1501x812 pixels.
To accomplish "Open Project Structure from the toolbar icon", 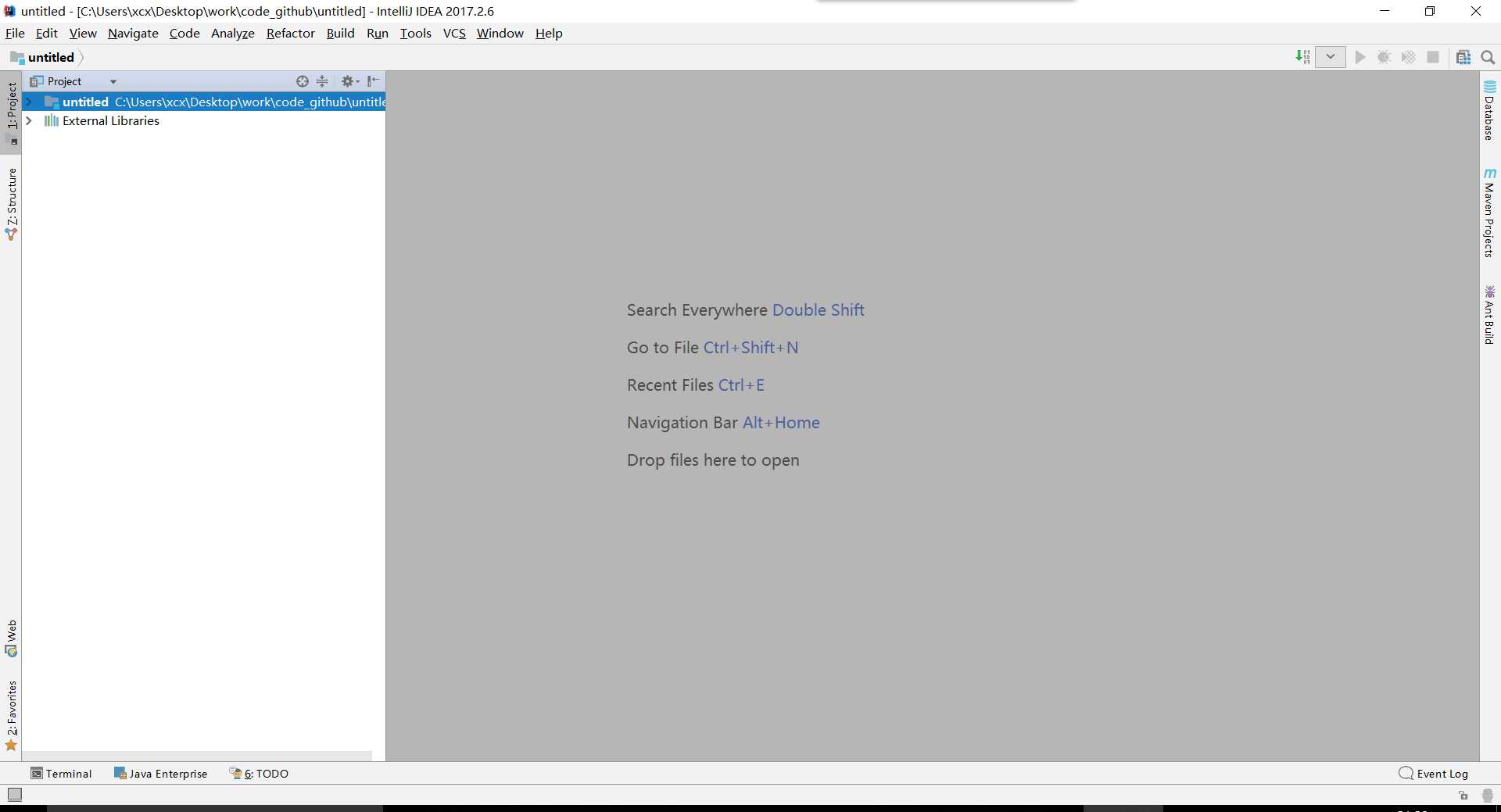I will click(x=1463, y=57).
